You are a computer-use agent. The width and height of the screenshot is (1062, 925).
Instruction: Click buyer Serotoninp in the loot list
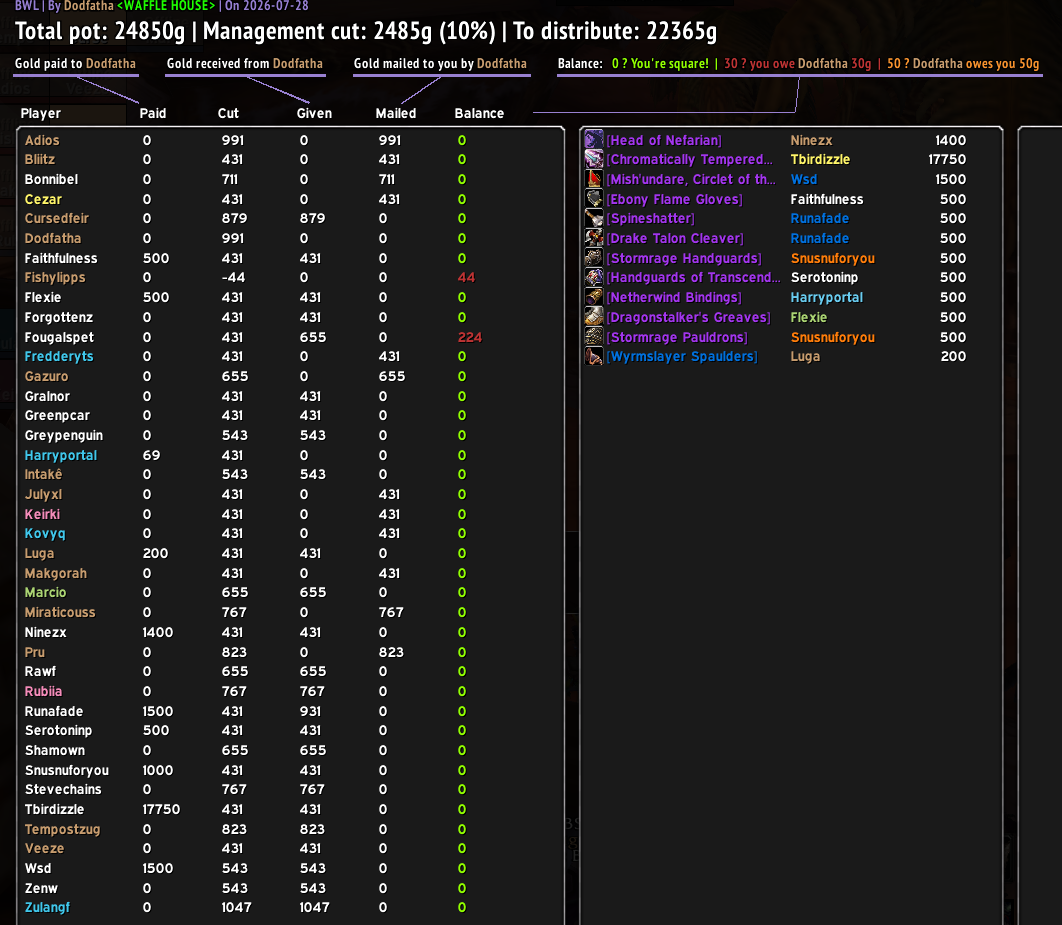coord(824,278)
